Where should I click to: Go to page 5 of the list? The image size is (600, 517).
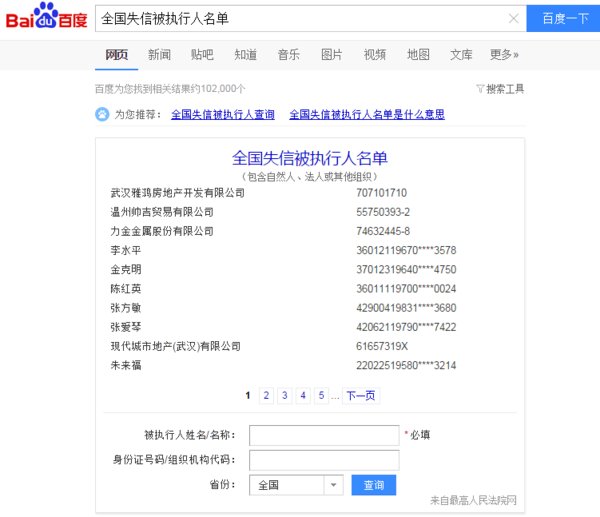click(x=321, y=395)
